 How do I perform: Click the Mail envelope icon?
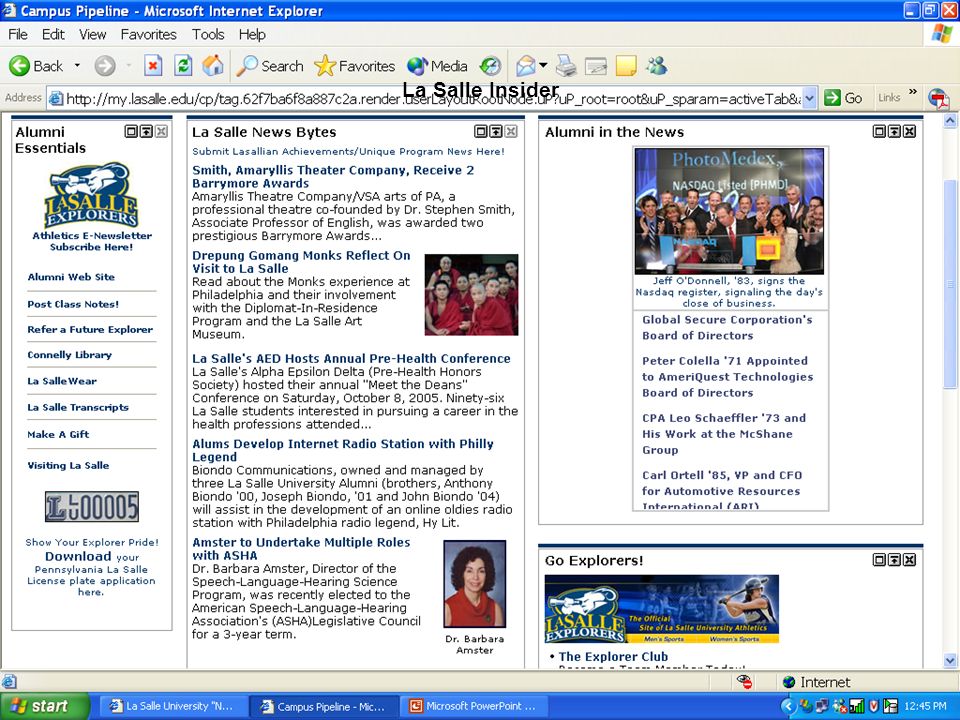click(x=525, y=66)
